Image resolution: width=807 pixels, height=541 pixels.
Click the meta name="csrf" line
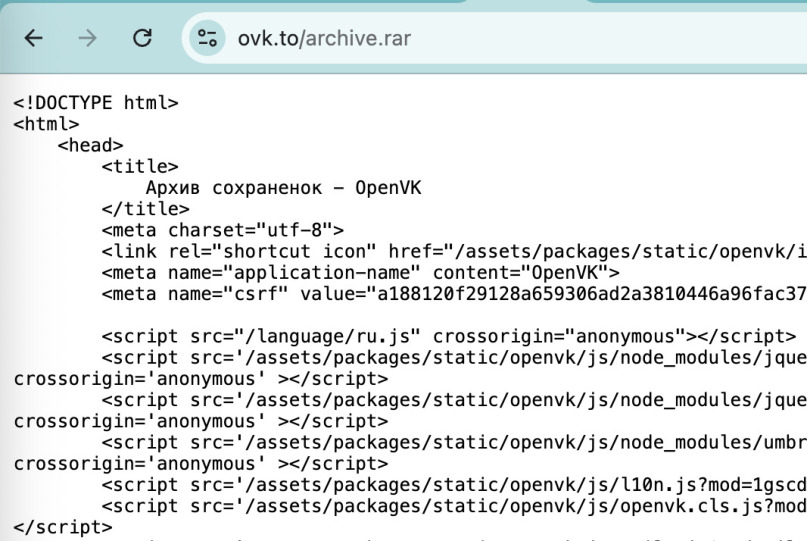[x=454, y=294]
